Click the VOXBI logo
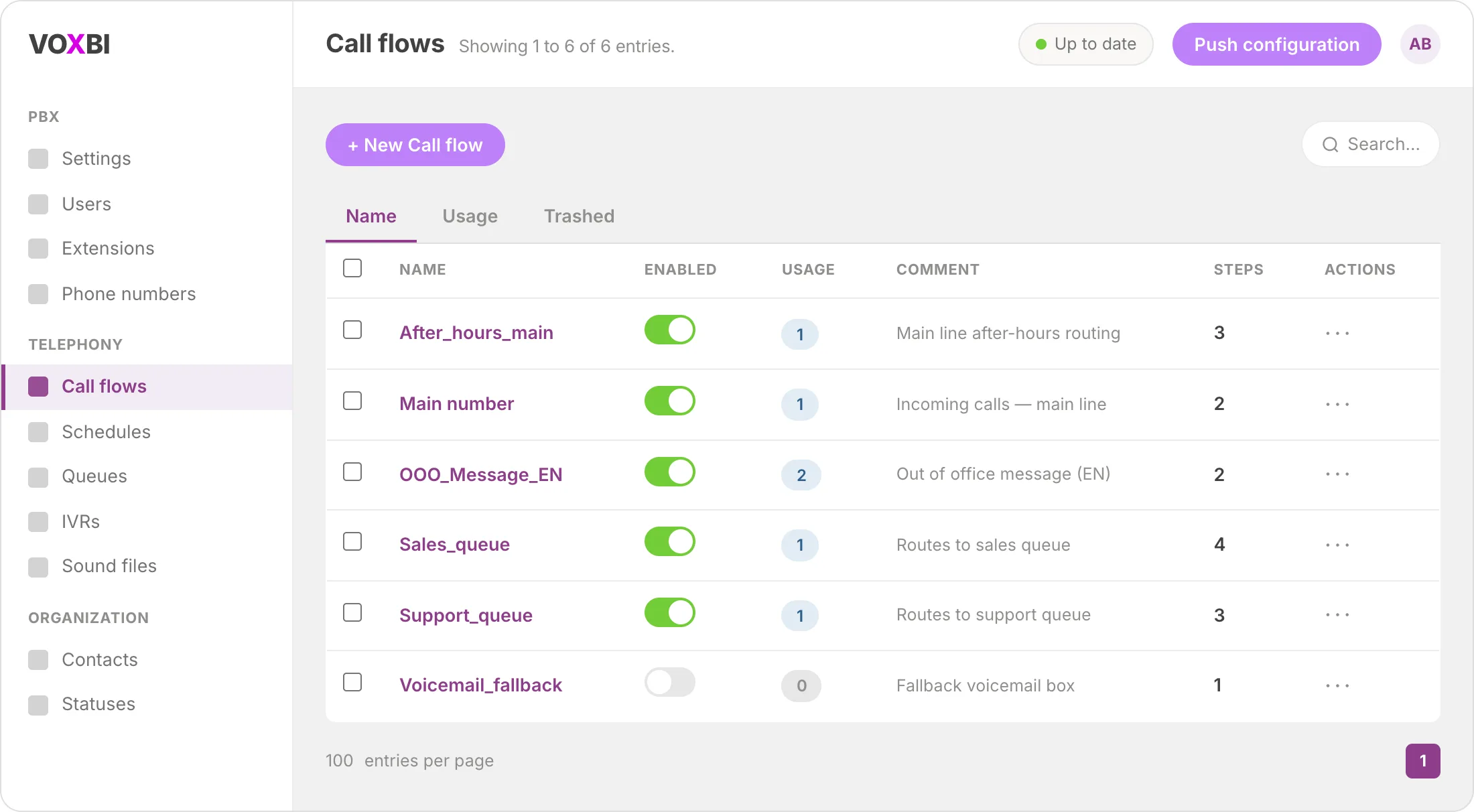This screenshot has width=1474, height=812. point(69,44)
